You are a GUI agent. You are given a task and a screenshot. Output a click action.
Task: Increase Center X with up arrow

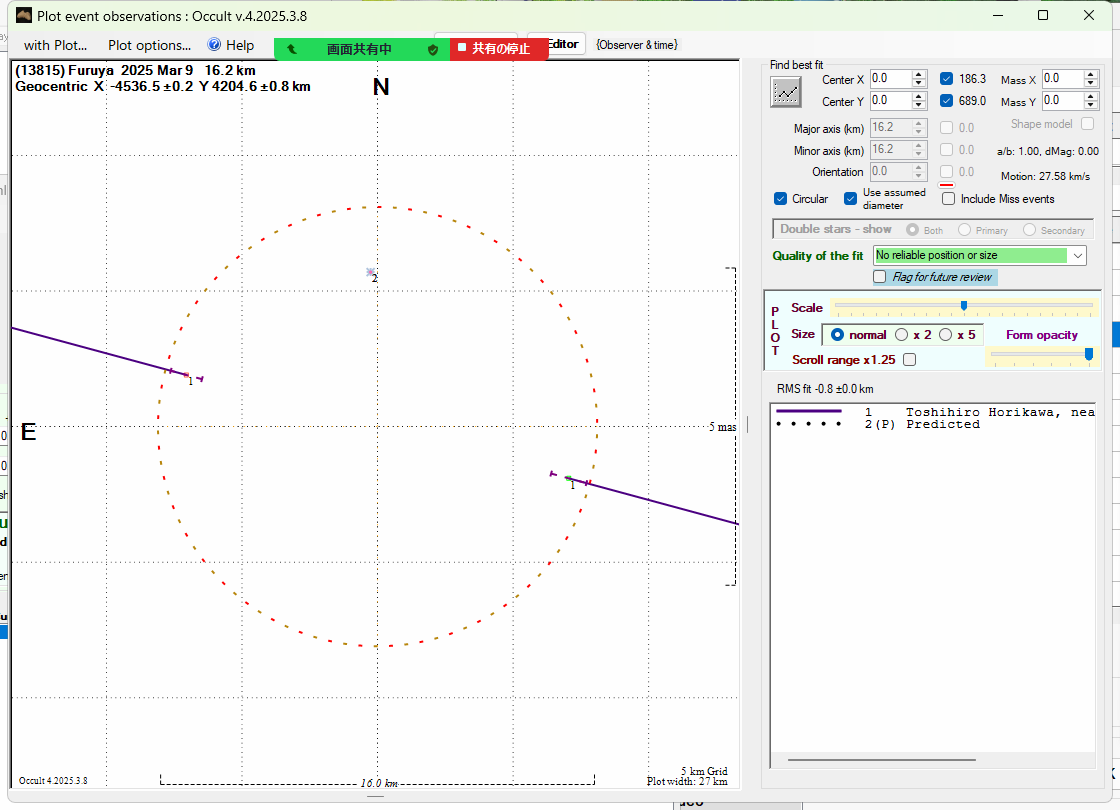click(x=919, y=74)
